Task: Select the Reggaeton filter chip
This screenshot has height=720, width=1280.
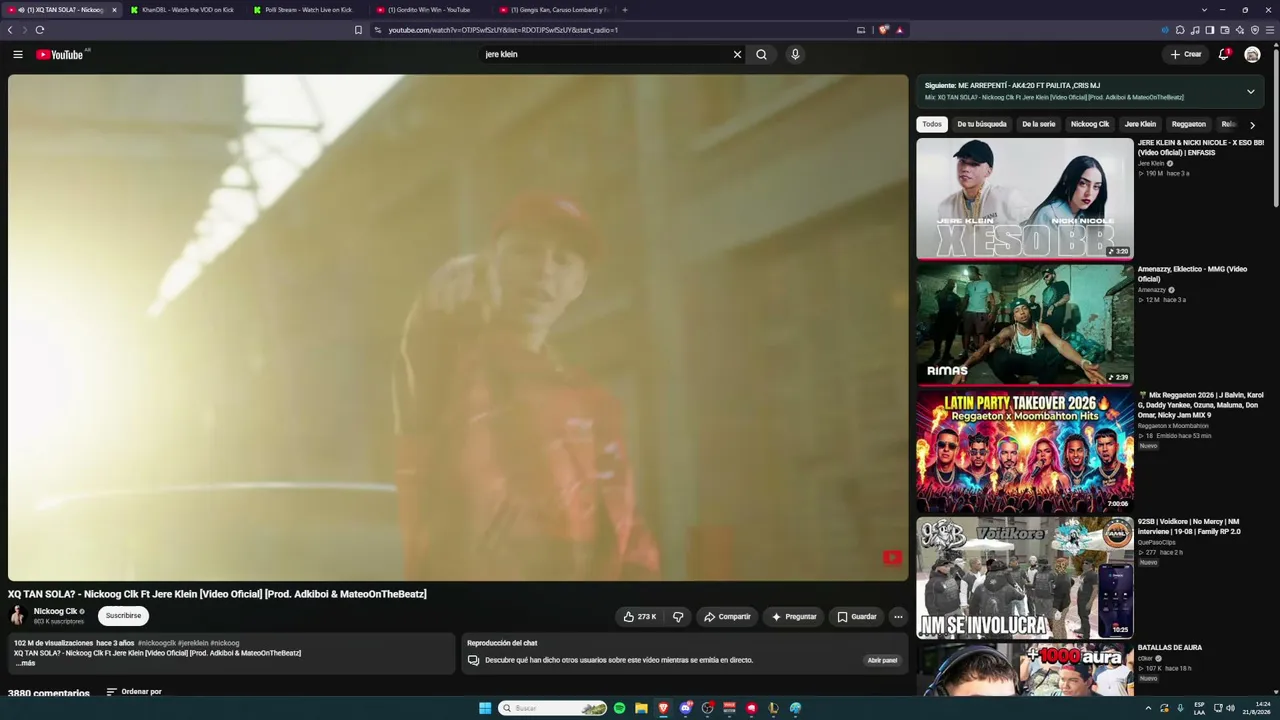Action: [1189, 124]
